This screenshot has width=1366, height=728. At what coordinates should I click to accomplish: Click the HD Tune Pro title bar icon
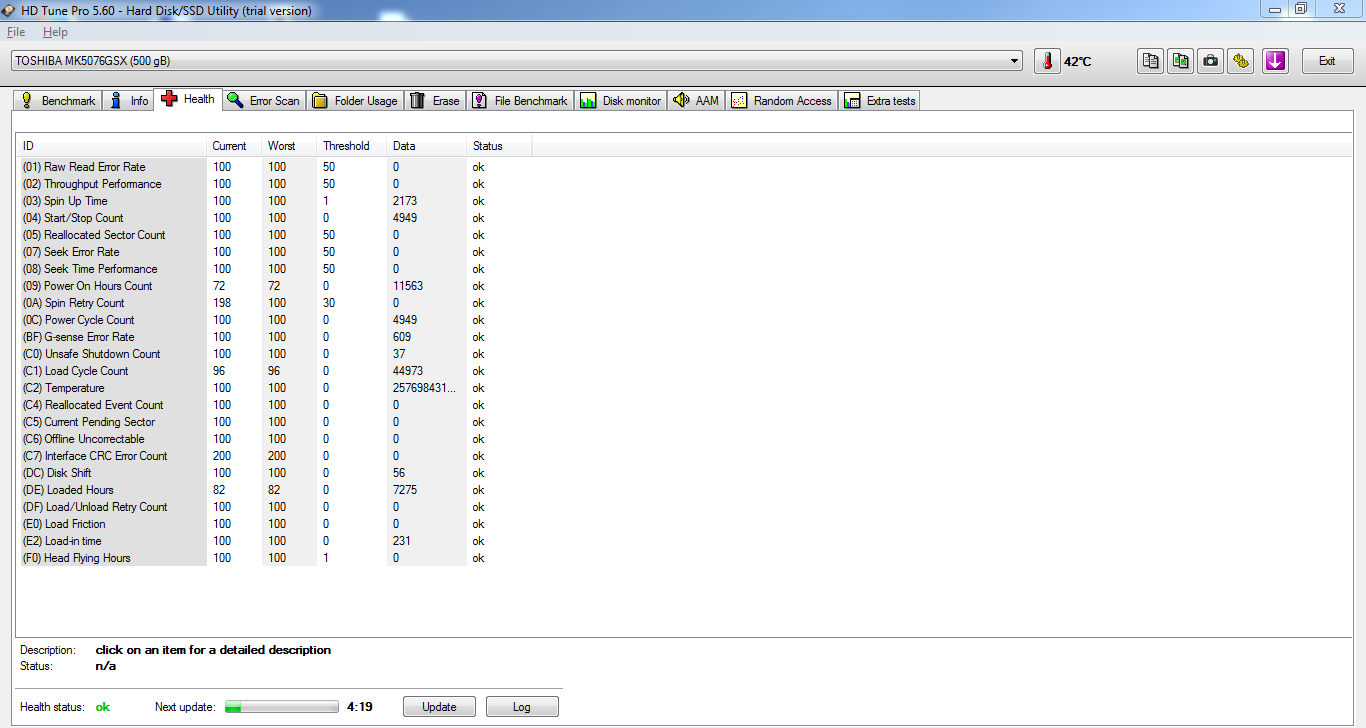[x=10, y=10]
